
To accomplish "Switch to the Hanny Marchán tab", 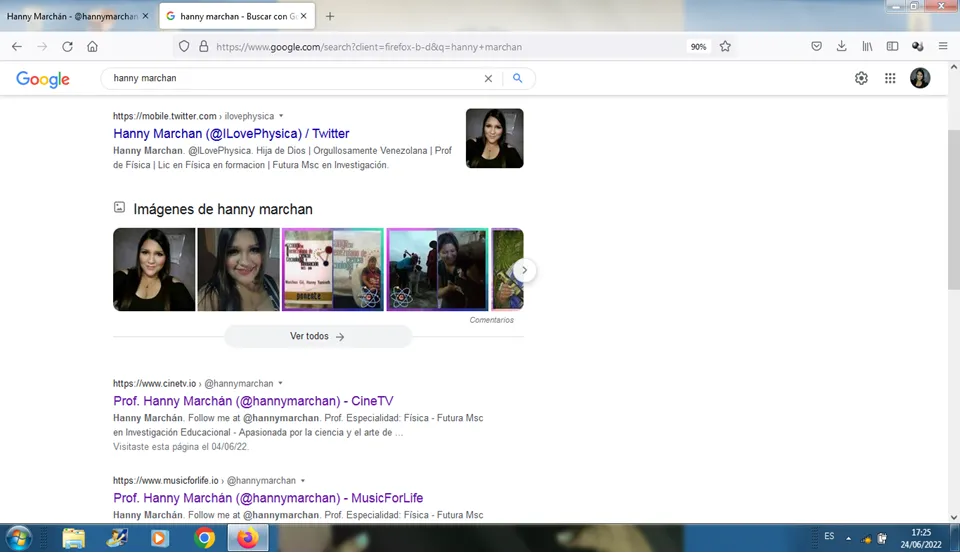I will [72, 17].
